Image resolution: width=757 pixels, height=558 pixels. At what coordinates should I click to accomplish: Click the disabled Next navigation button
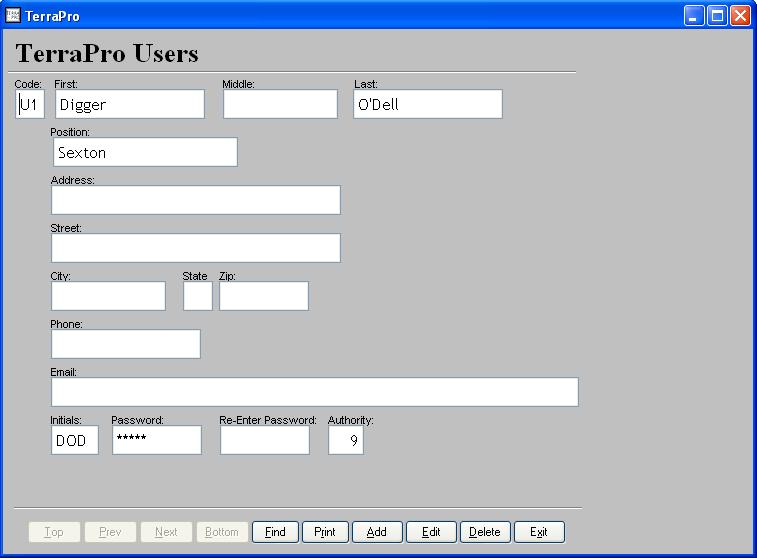166,532
